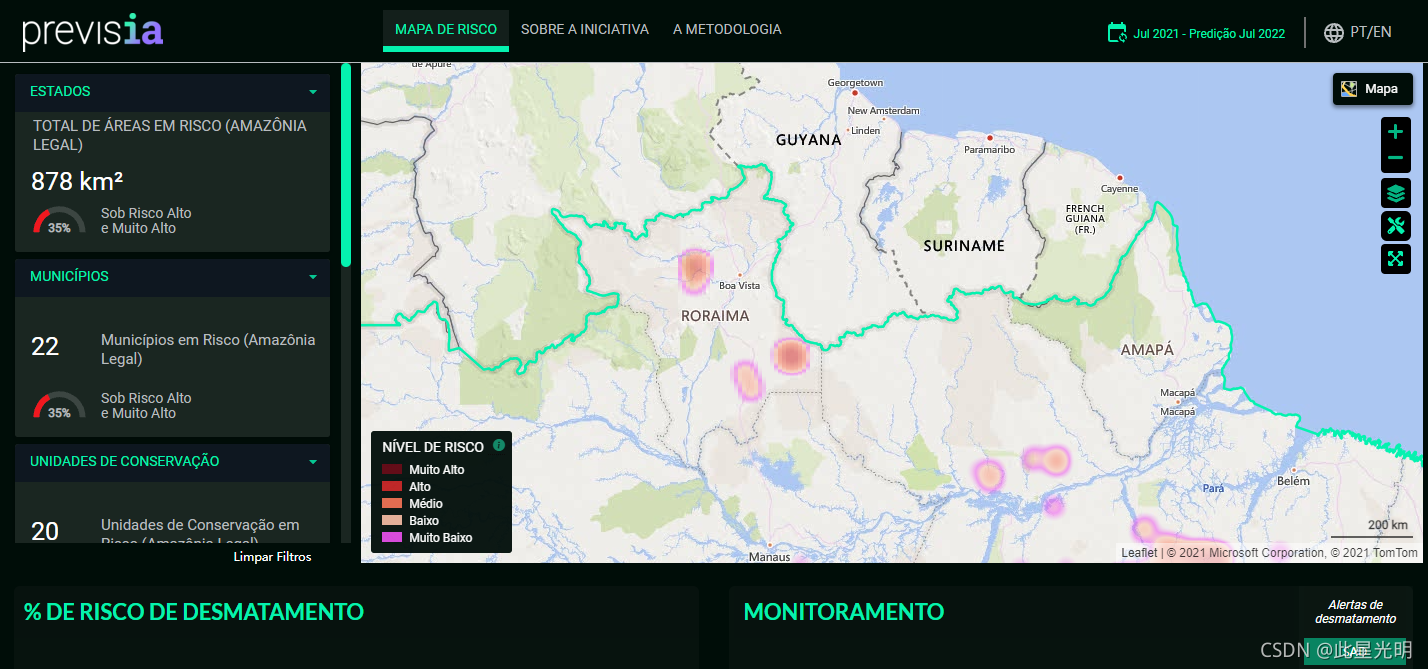The height and width of the screenshot is (669, 1428).
Task: Zoom out of the map
Action: 1396,158
